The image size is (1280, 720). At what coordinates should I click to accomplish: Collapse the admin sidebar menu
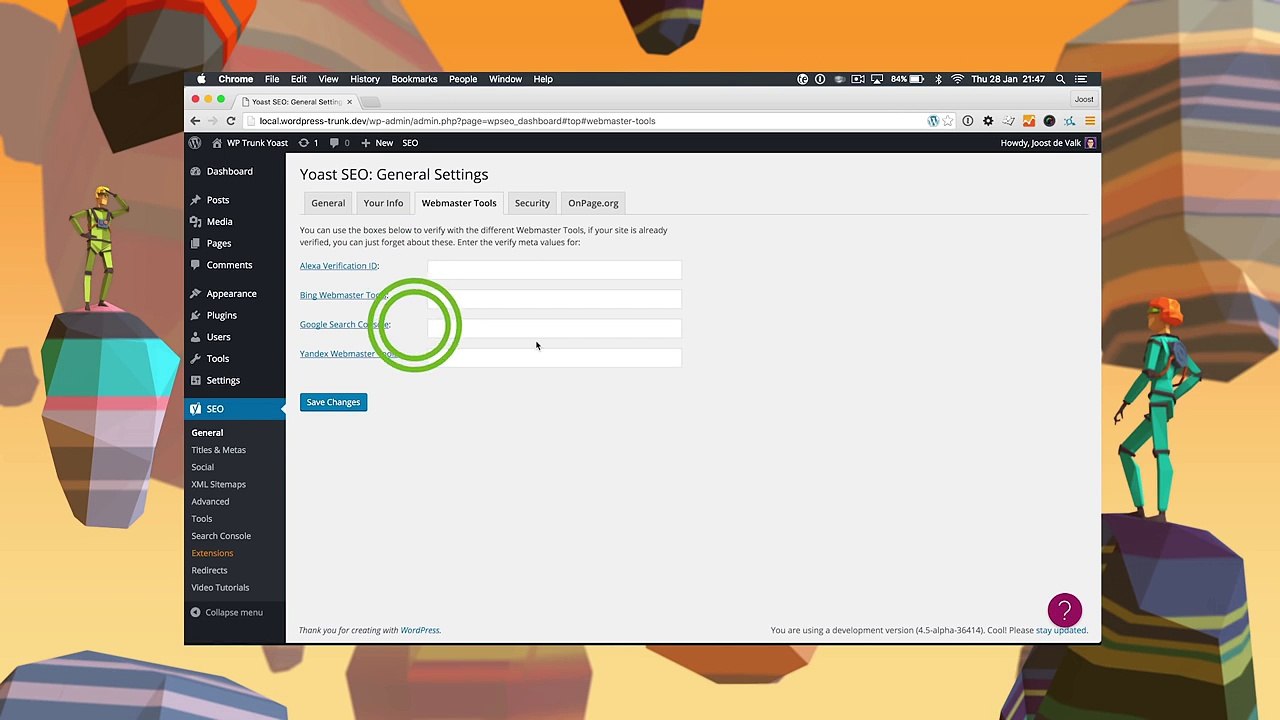click(x=227, y=612)
